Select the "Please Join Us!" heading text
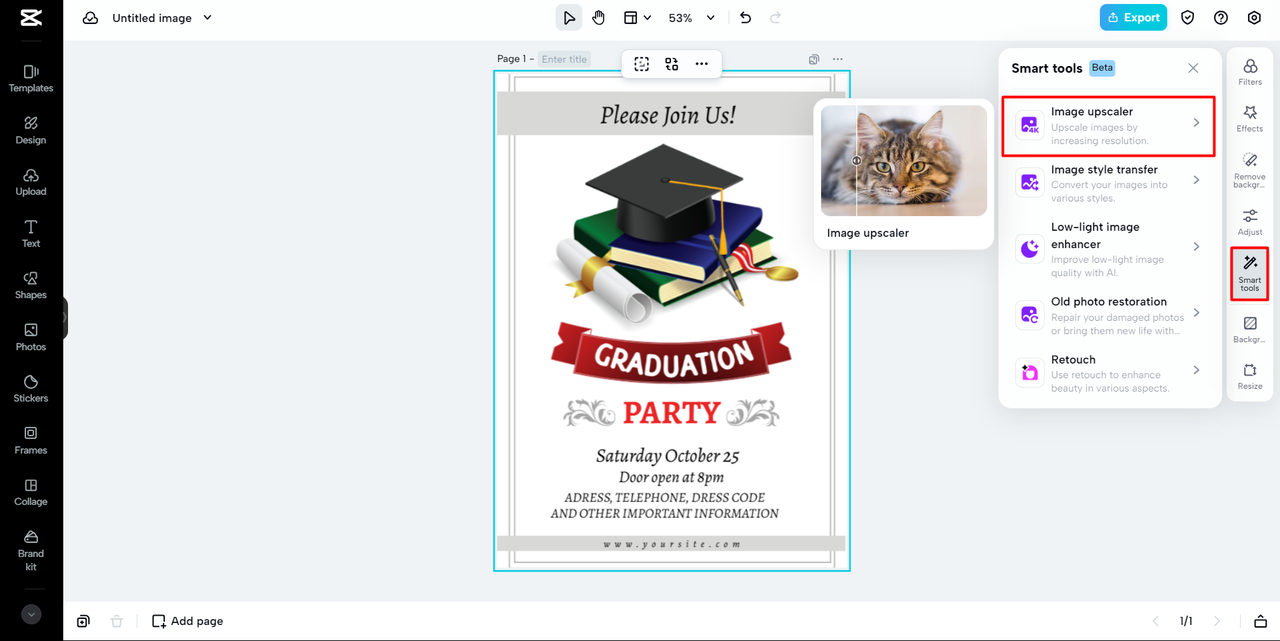 click(668, 115)
